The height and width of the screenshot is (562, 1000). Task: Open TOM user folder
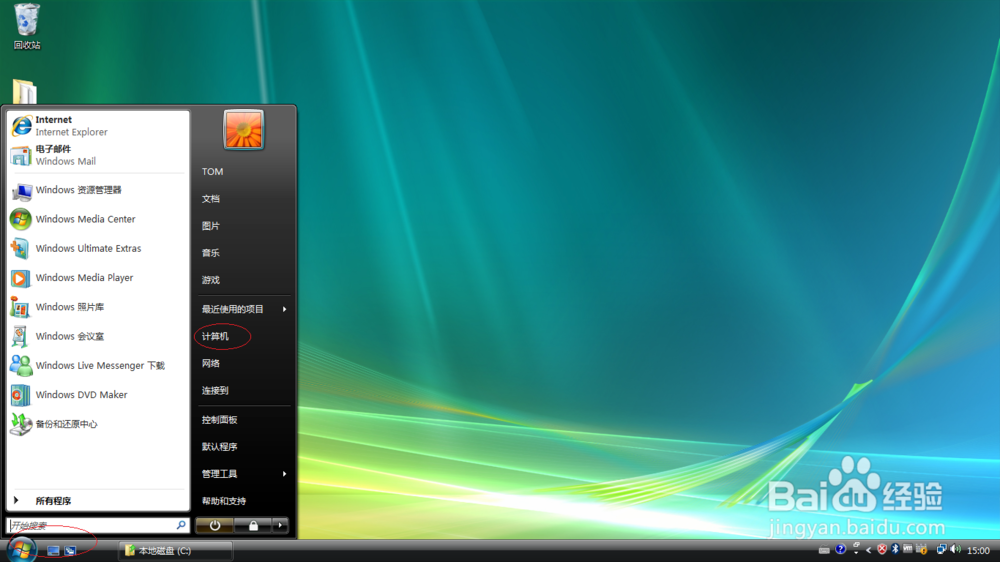[212, 172]
